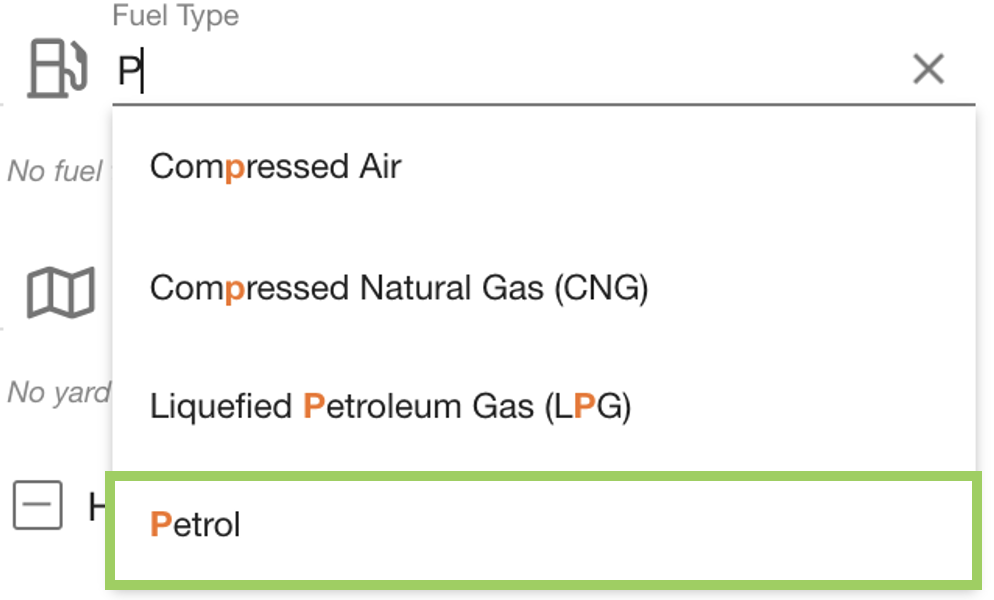Image resolution: width=994 pixels, height=600 pixels.
Task: Click the 'No yard' italic text
Action: [58, 393]
